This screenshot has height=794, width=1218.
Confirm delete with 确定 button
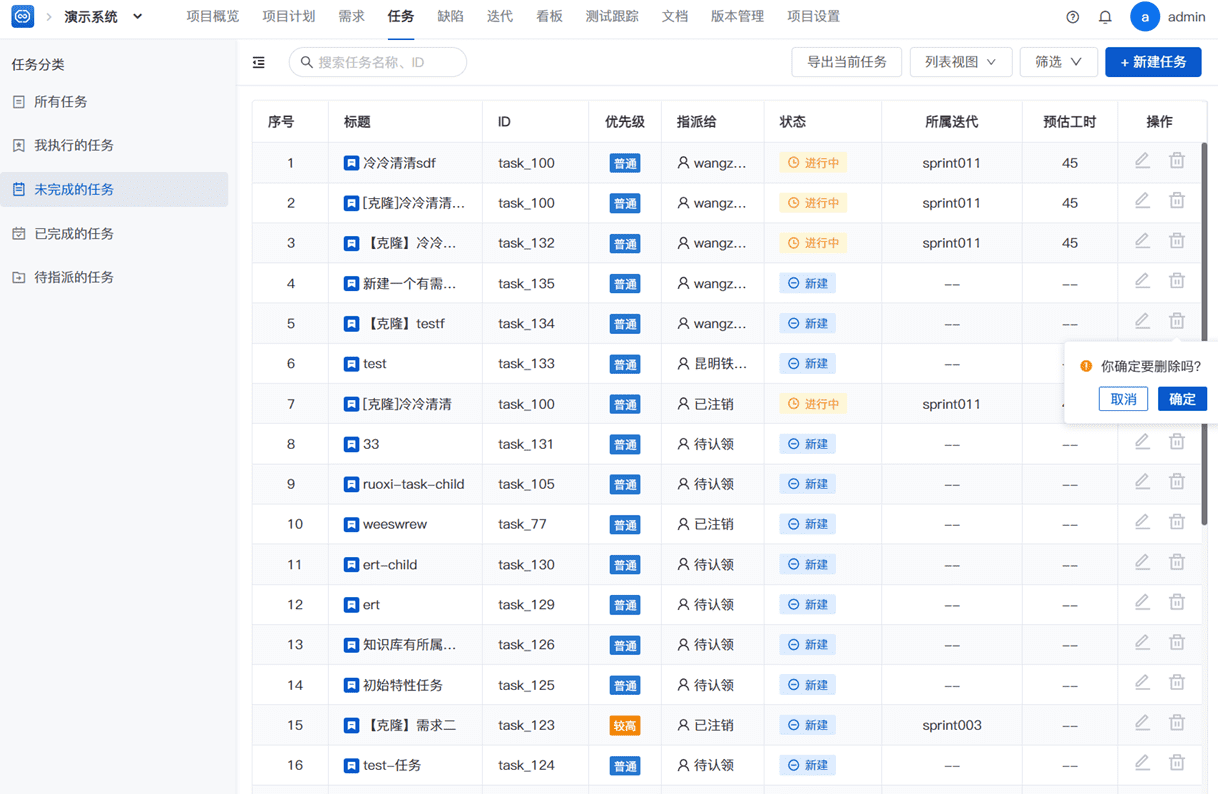tap(1182, 399)
